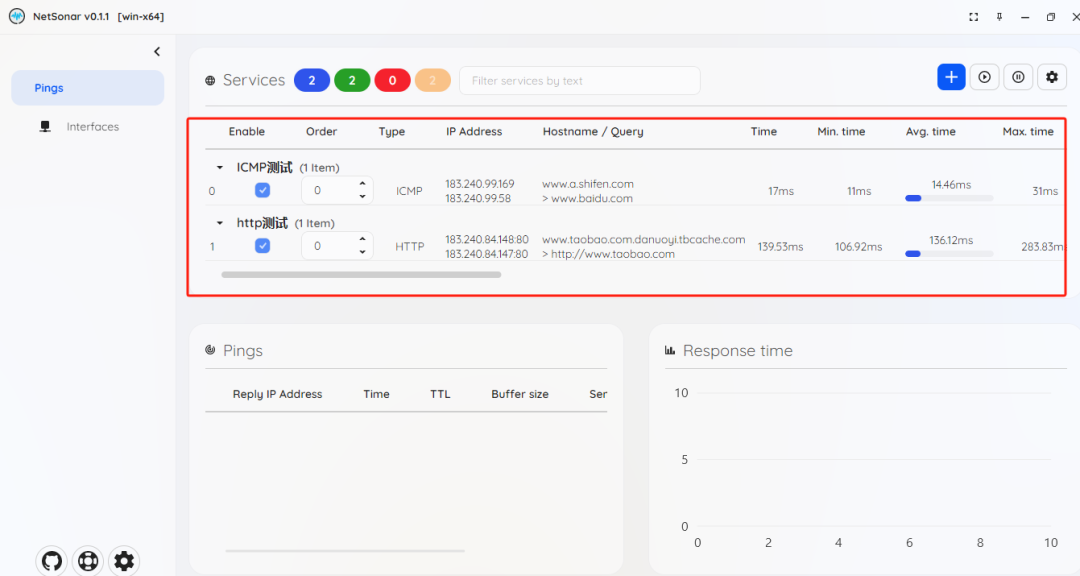Click the NetSonar app logo
The width and height of the screenshot is (1080, 576).
17,16
